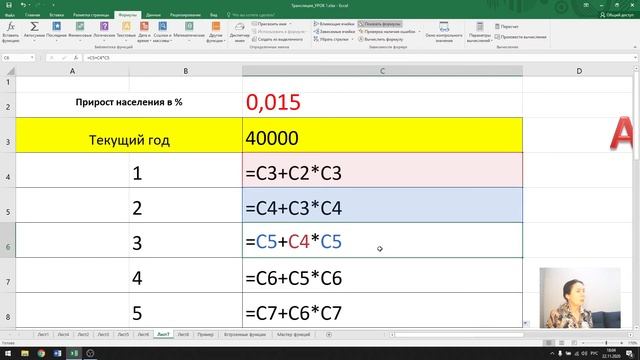Open Logical functions library
Image resolution: width=640 pixels, height=360 pixels.
pyautogui.click(x=104, y=32)
